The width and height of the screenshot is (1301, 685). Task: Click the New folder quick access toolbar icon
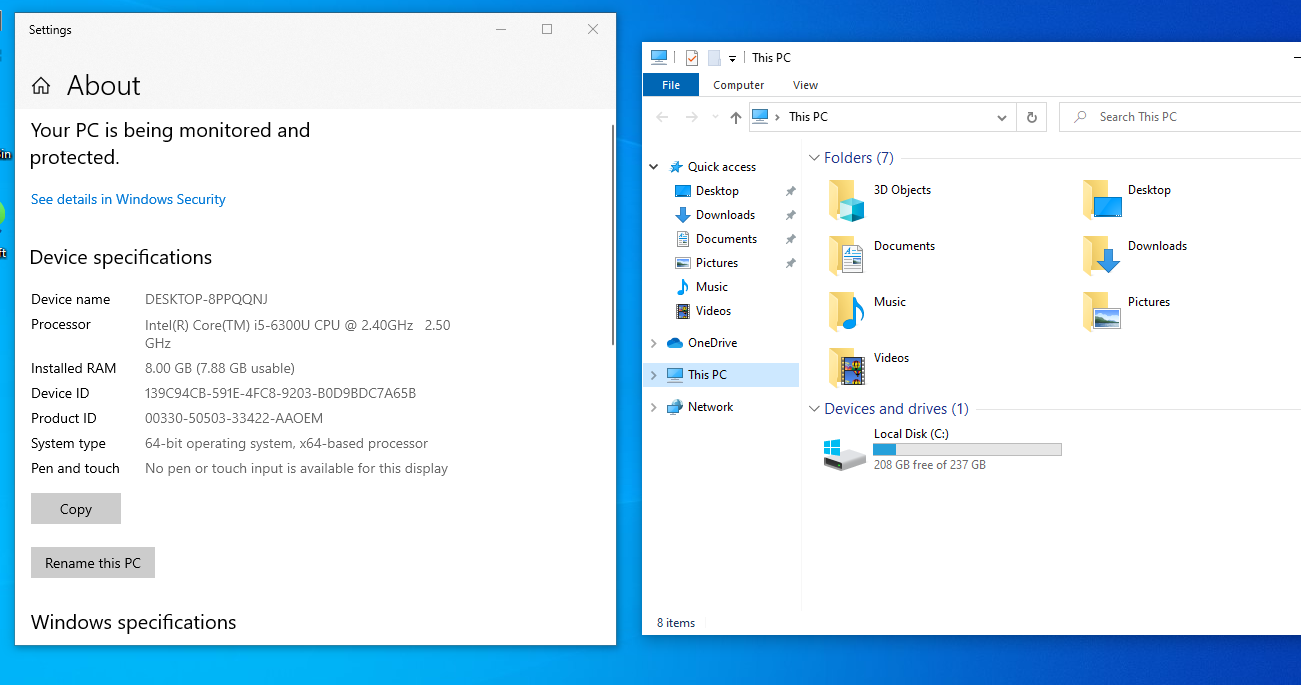click(714, 58)
